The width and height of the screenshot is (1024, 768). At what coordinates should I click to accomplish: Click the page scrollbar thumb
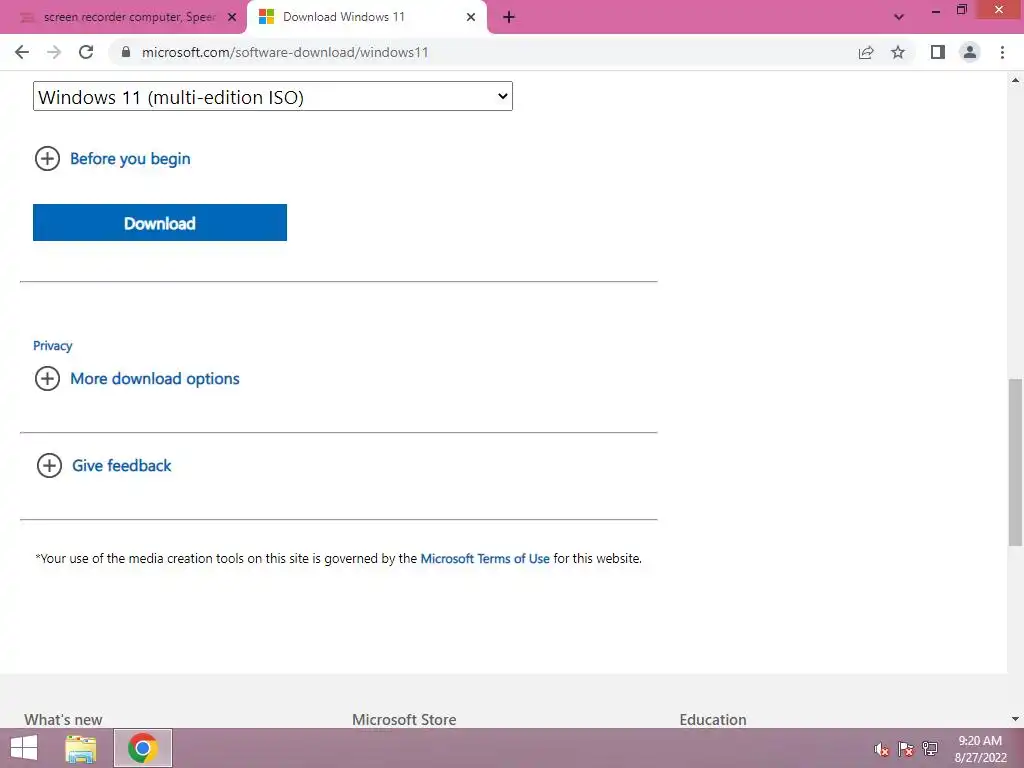coord(1016,462)
